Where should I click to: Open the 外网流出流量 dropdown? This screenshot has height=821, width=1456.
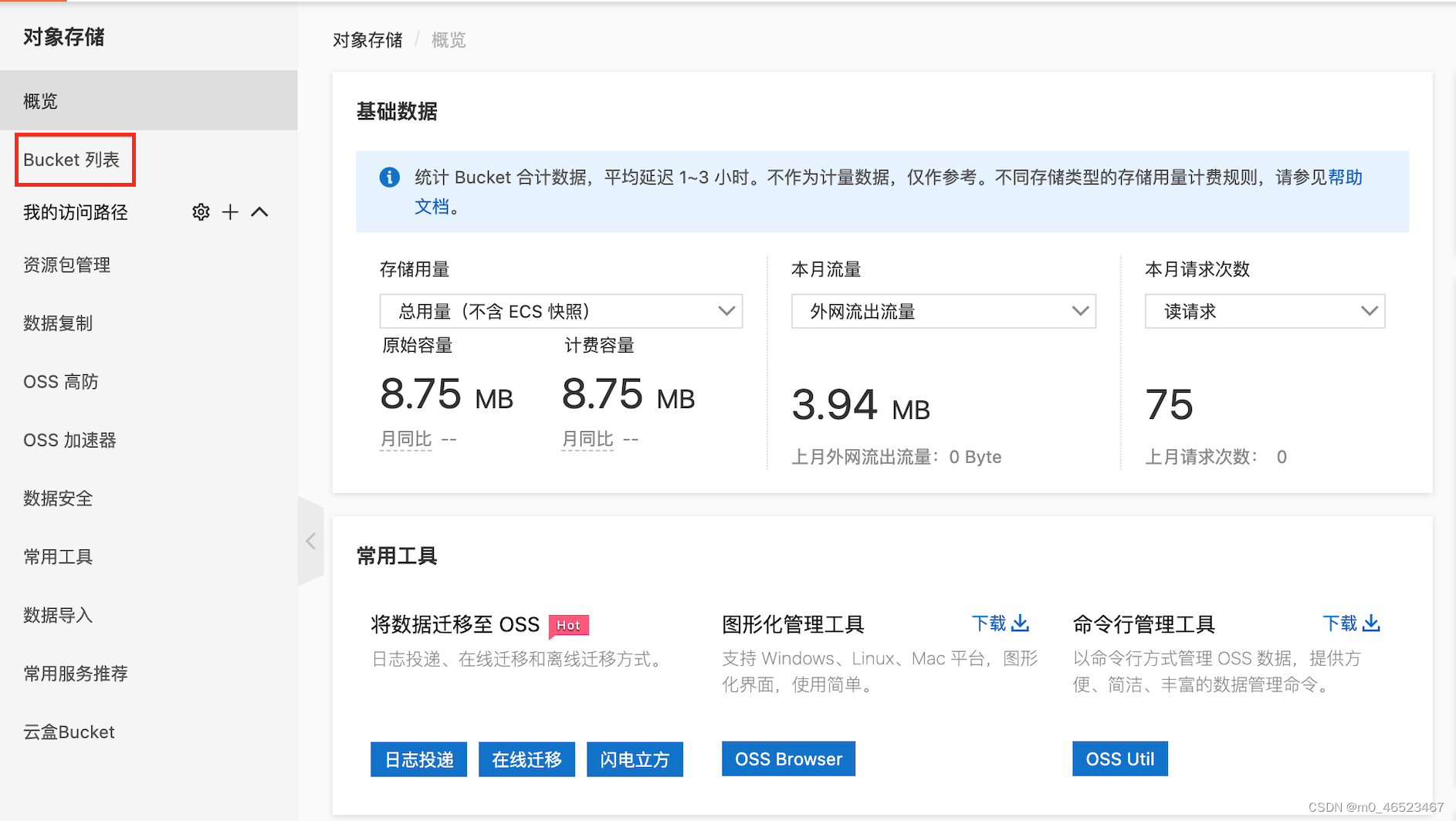tap(943, 311)
